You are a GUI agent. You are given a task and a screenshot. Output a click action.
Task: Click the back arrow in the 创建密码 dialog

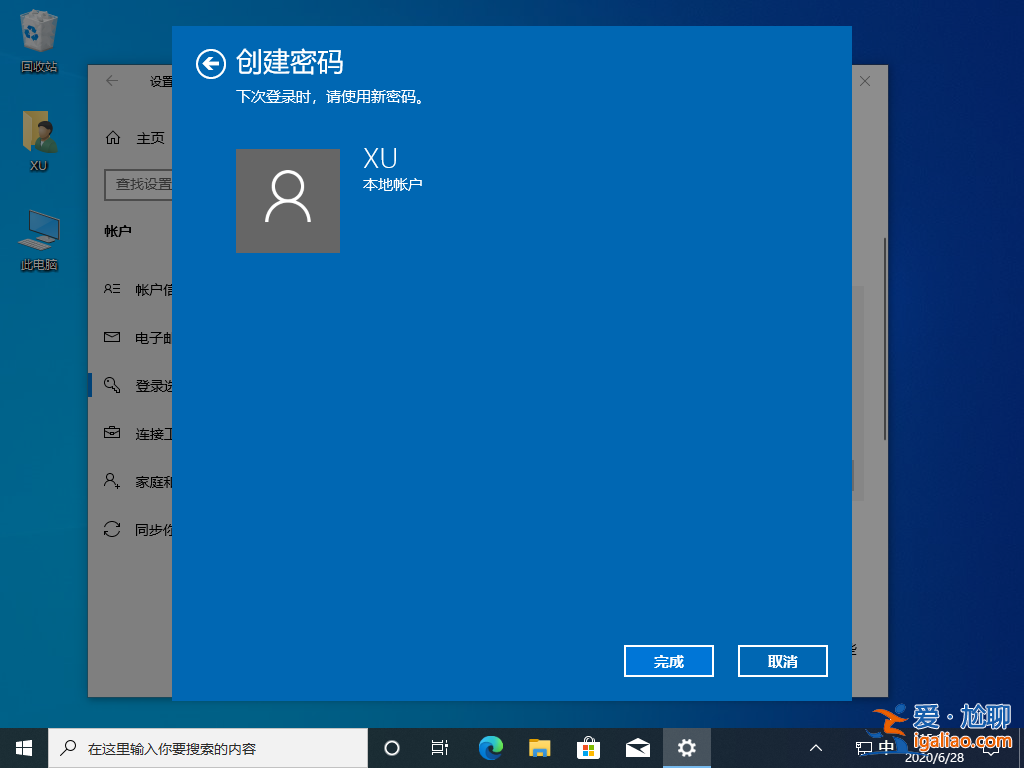(x=211, y=64)
